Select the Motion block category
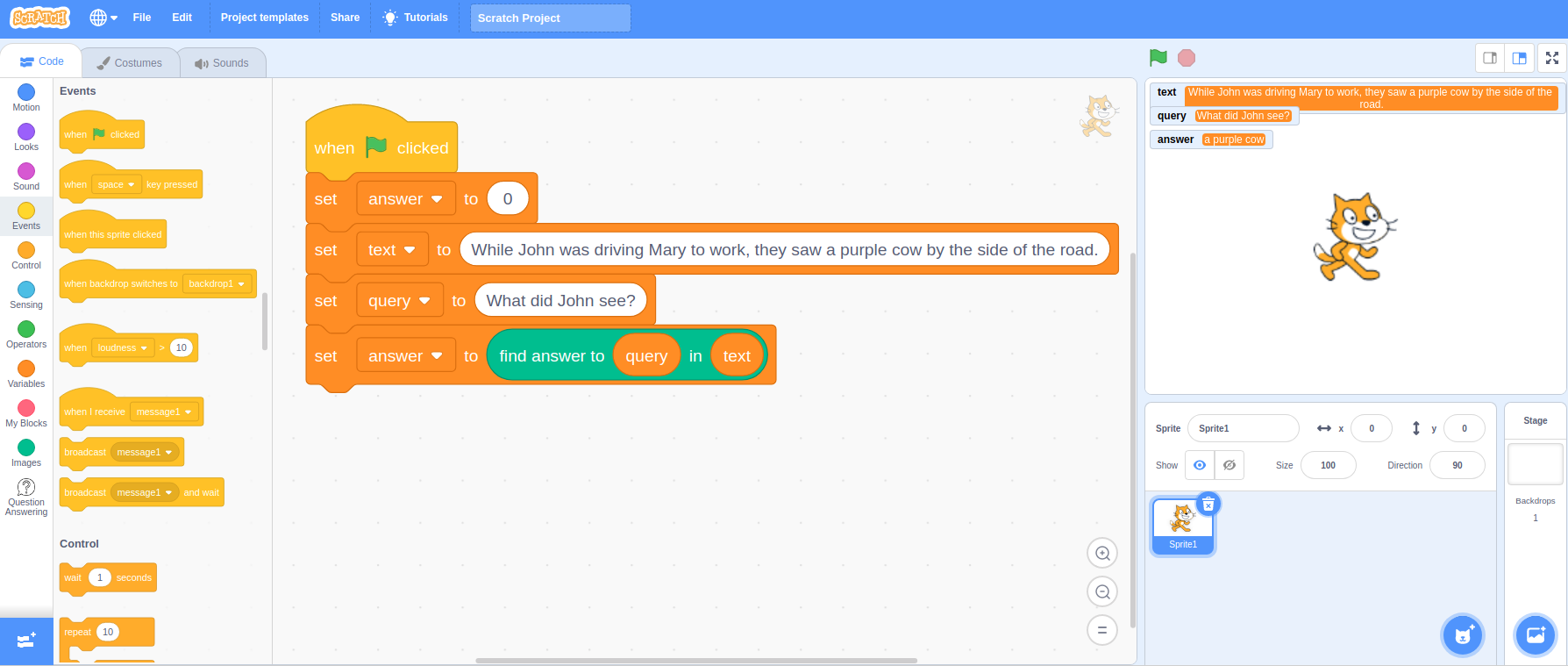Viewport: 1568px width, 666px height. pos(26,97)
